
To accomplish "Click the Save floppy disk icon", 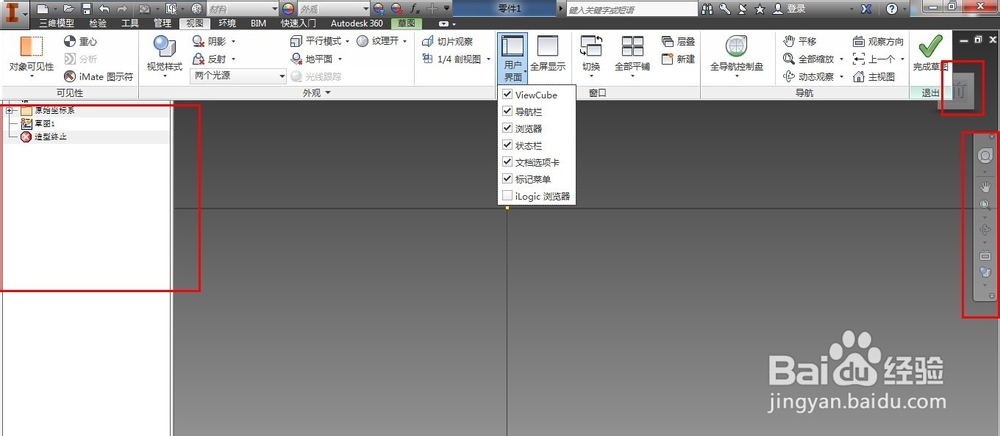I will (x=86, y=9).
